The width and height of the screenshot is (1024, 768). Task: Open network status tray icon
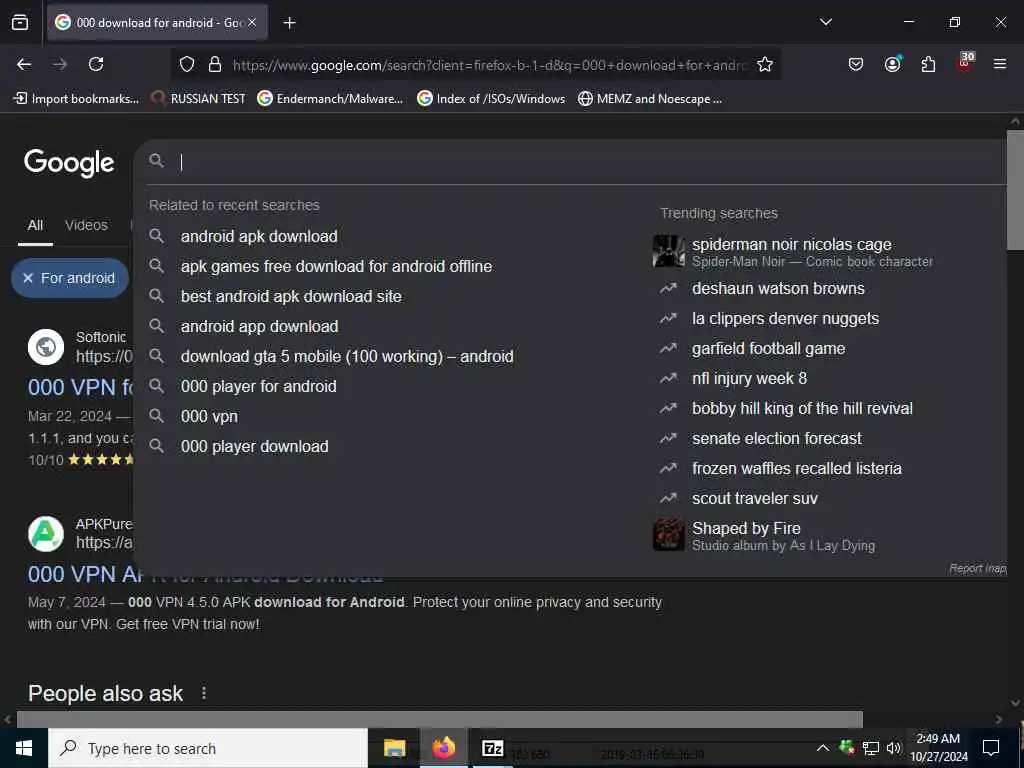click(x=871, y=748)
